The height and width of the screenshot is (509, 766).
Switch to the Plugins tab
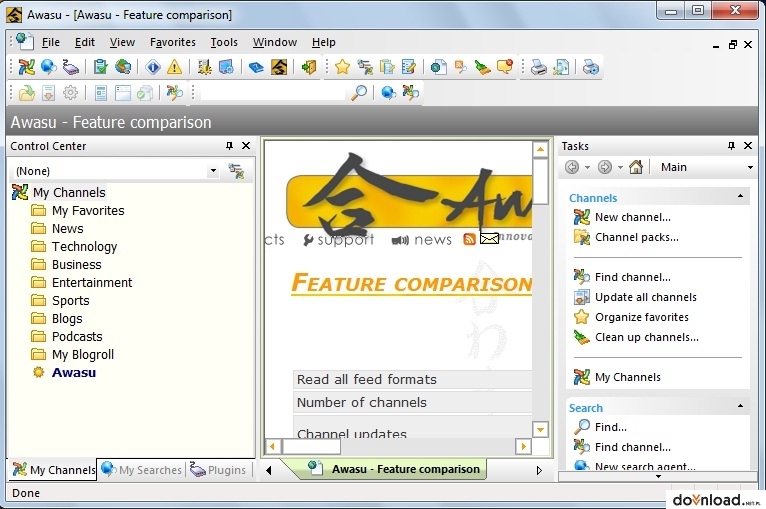point(218,469)
